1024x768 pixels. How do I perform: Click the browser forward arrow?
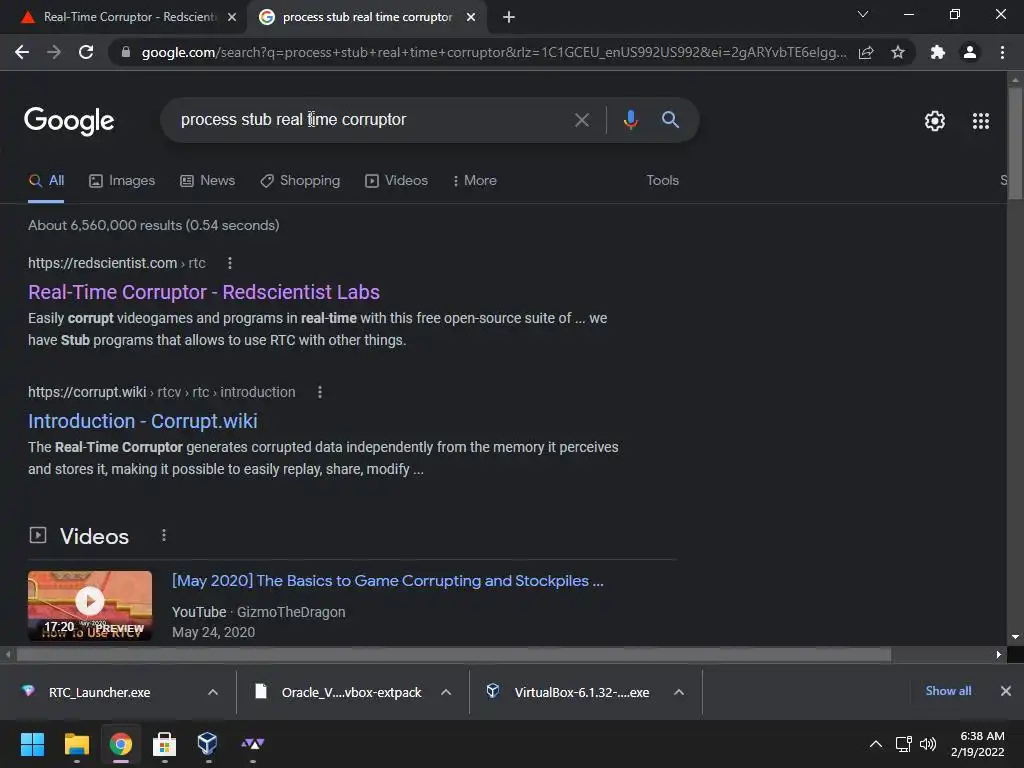coord(54,52)
